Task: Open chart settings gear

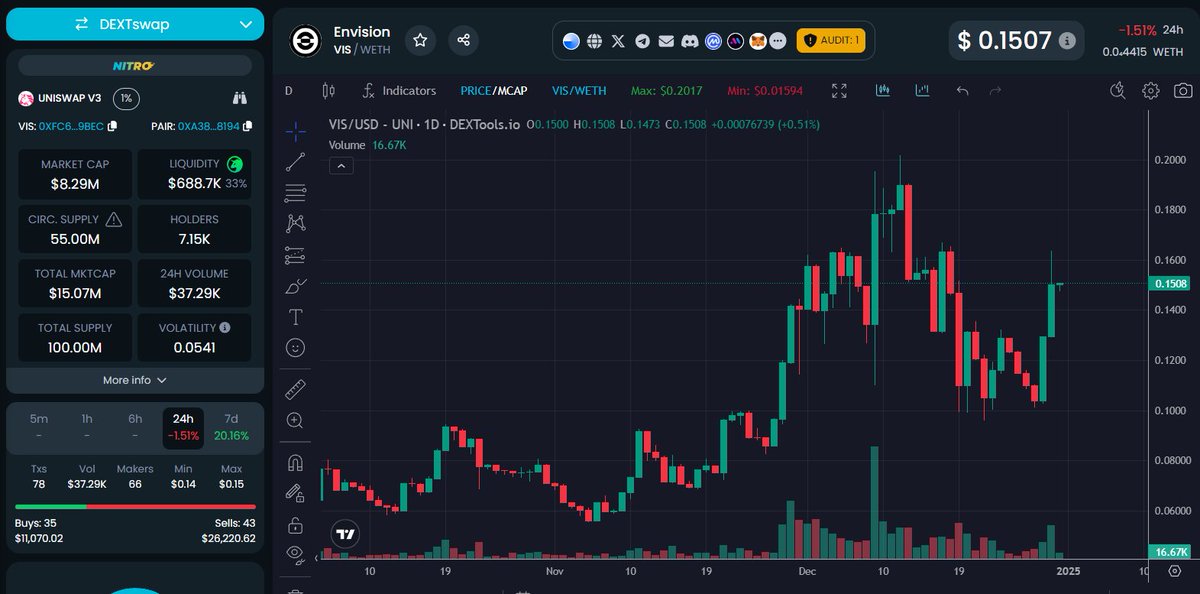Action: [1151, 91]
